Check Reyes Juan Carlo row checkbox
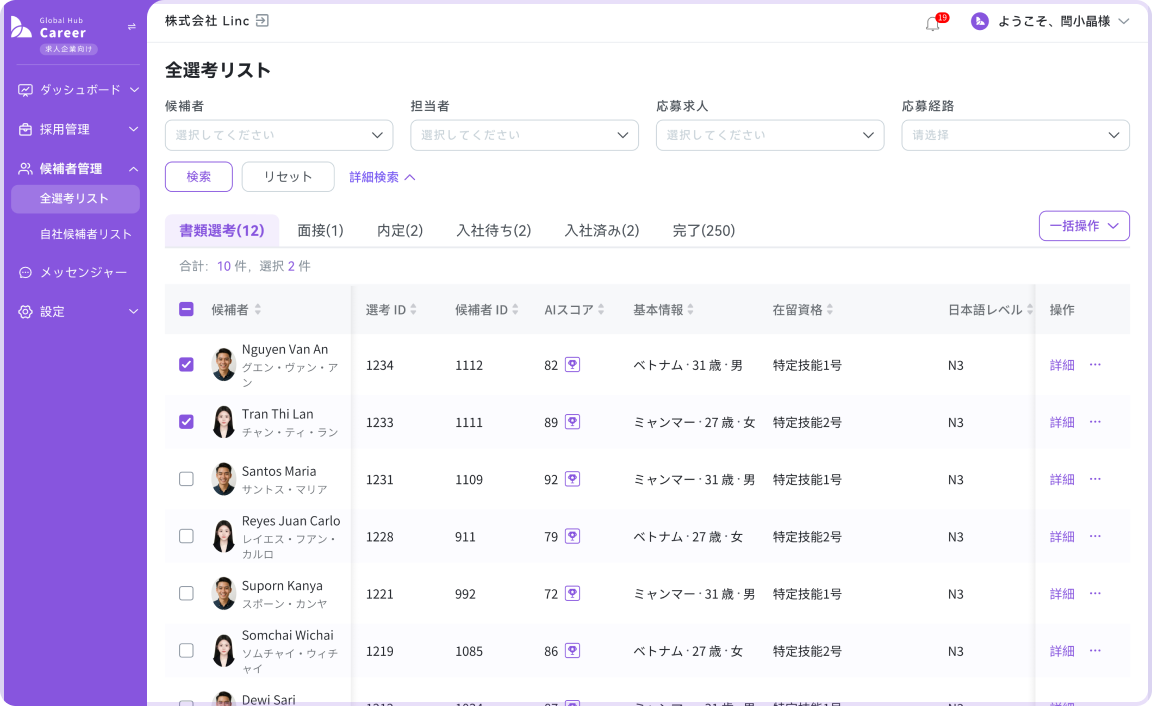 click(x=187, y=536)
